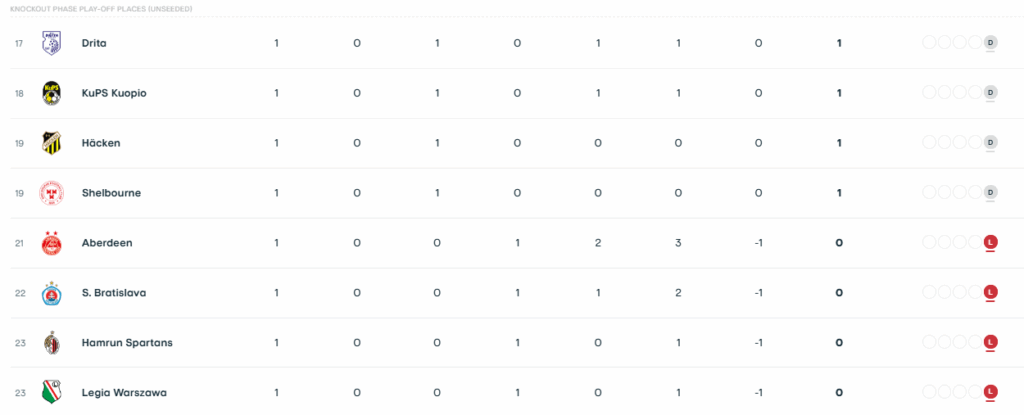Select the Legia Warszawa team name
Image resolution: width=1024 pixels, height=415 pixels.
click(x=125, y=392)
